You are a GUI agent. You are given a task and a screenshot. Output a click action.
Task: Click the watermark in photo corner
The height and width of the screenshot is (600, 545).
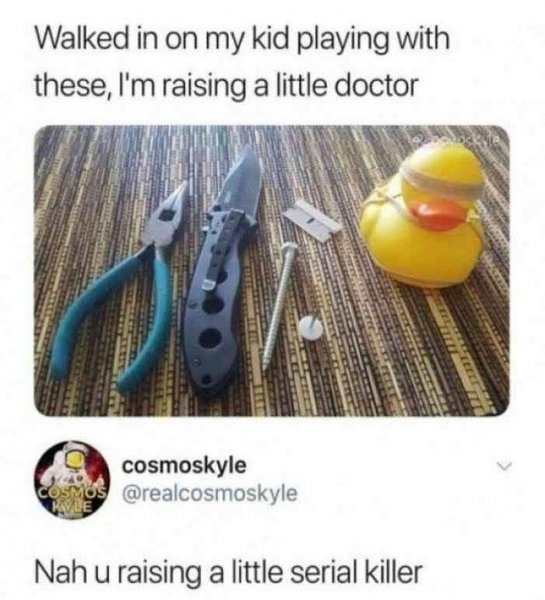point(459,143)
